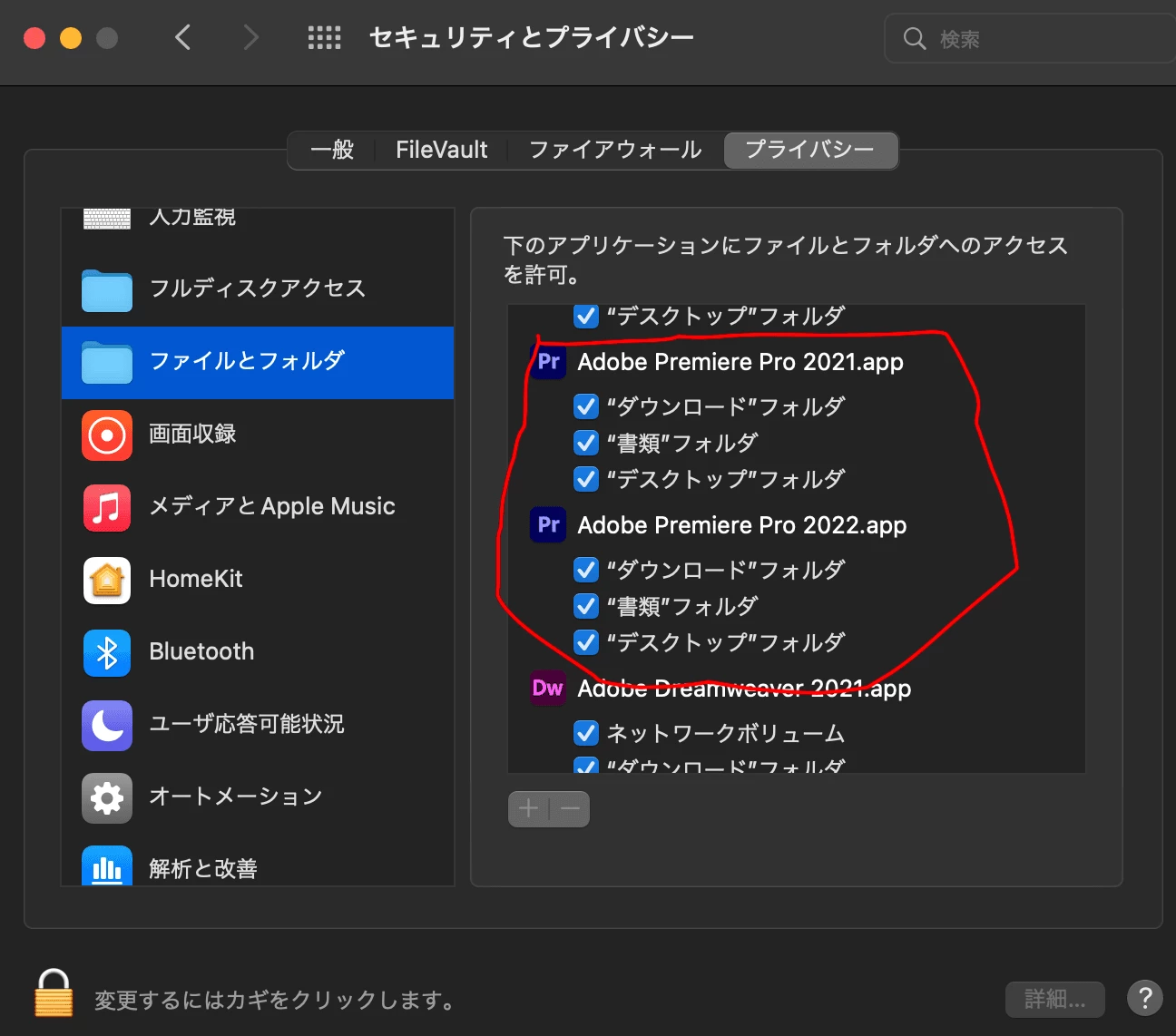The height and width of the screenshot is (1036, 1176).
Task: Toggle Premiere Pro 2021 ダウンロード folder checkbox
Action: (x=586, y=406)
